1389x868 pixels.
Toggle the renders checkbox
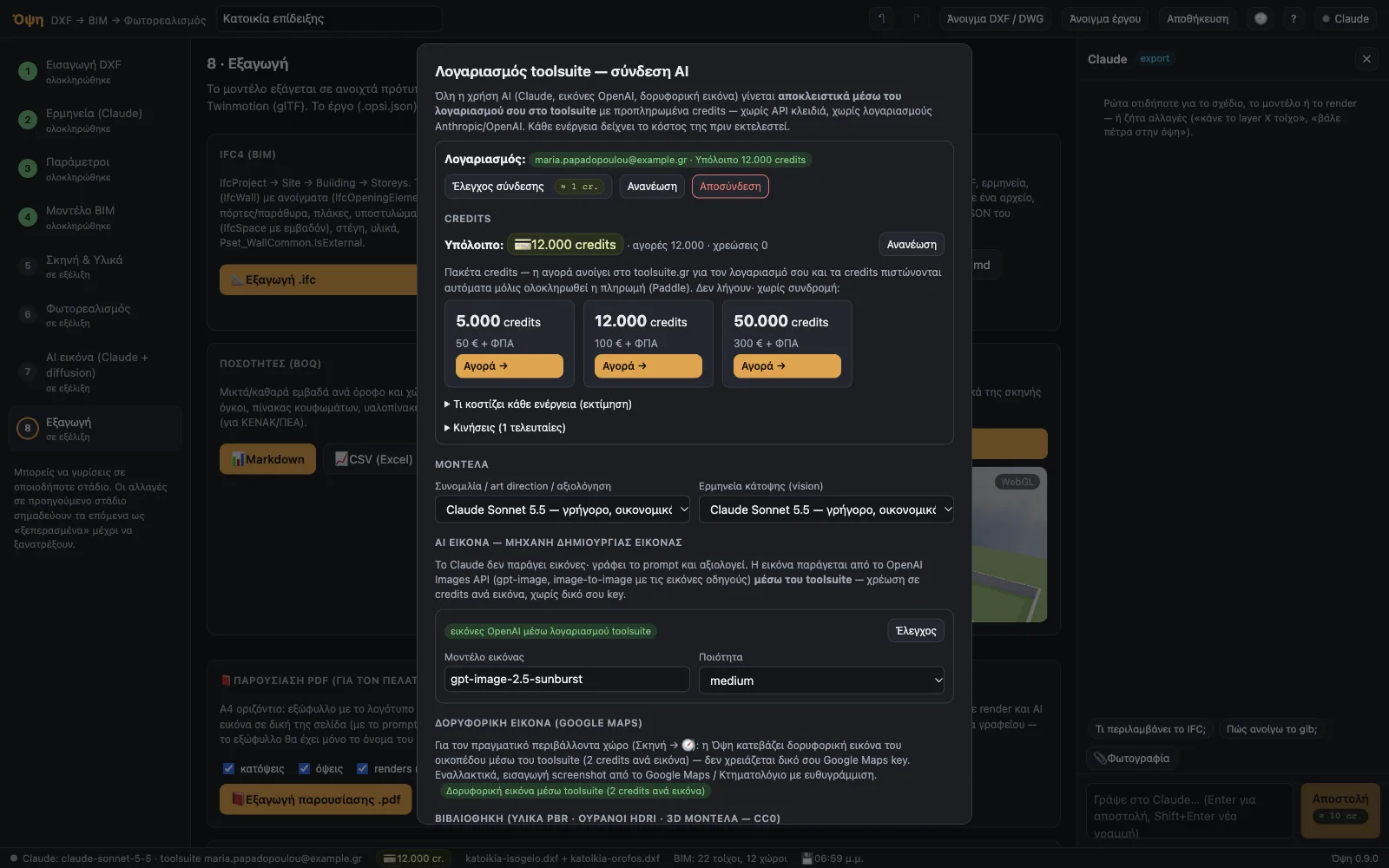363,768
